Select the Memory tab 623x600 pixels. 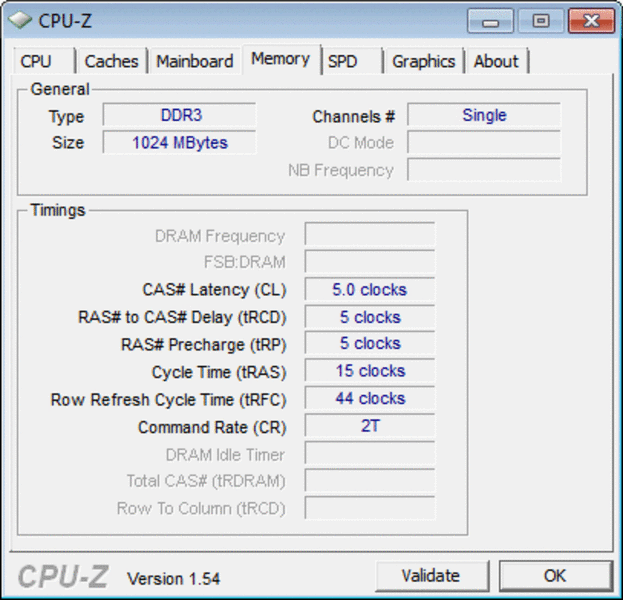pos(281,59)
